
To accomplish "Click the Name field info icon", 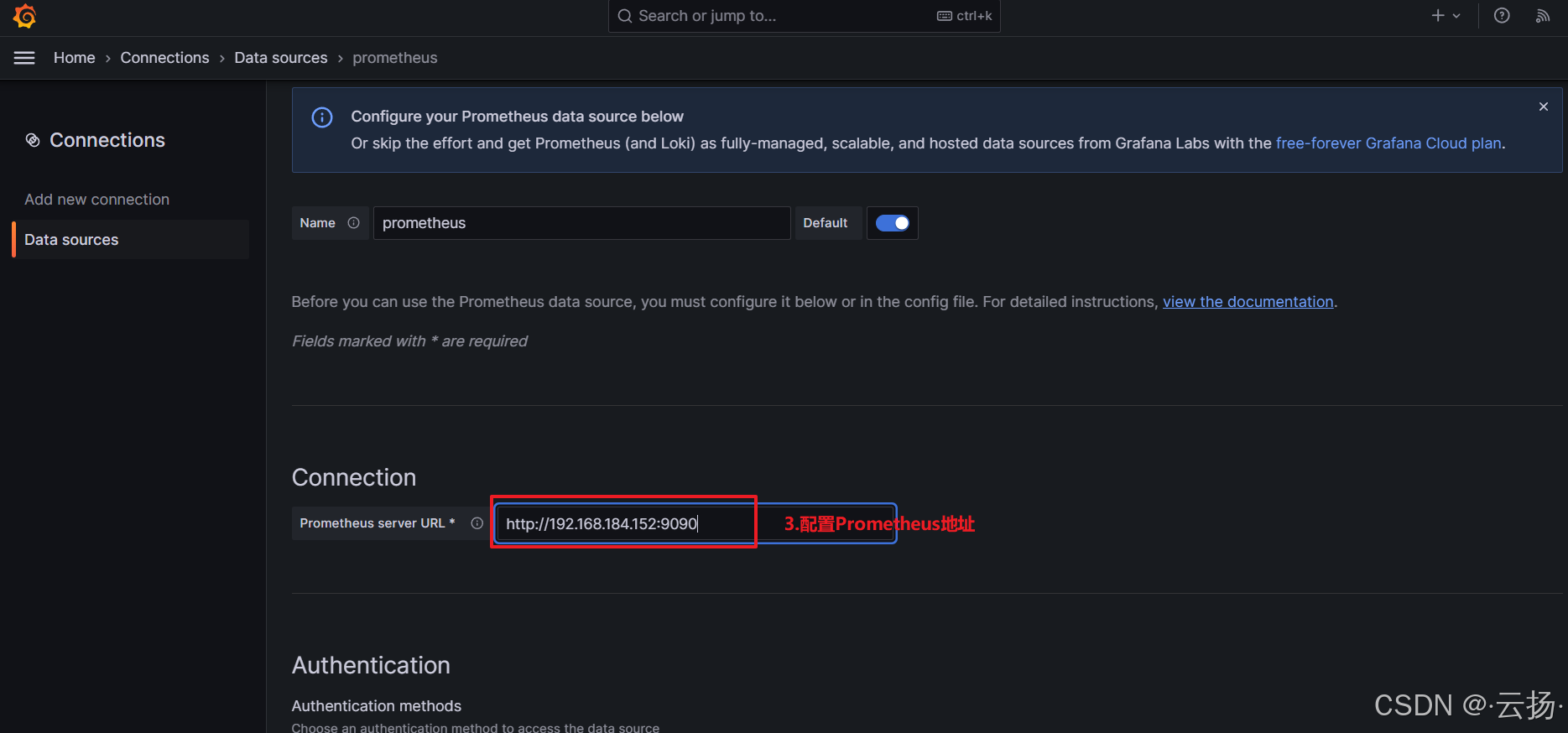I will [353, 223].
